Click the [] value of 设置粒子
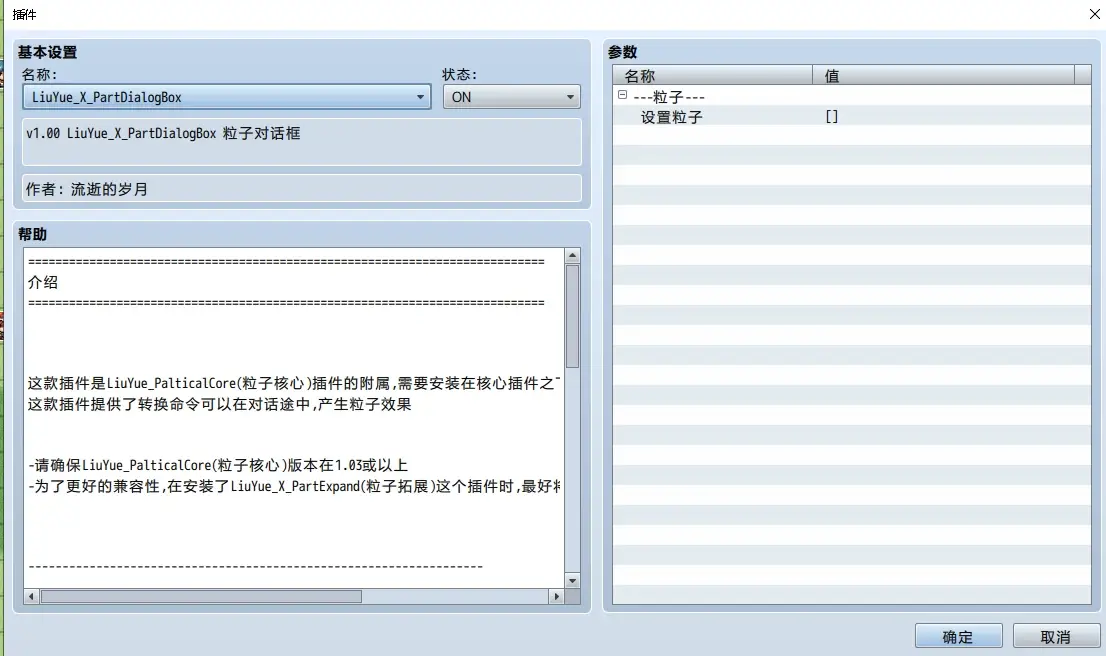Image resolution: width=1106 pixels, height=656 pixels. tap(832, 117)
